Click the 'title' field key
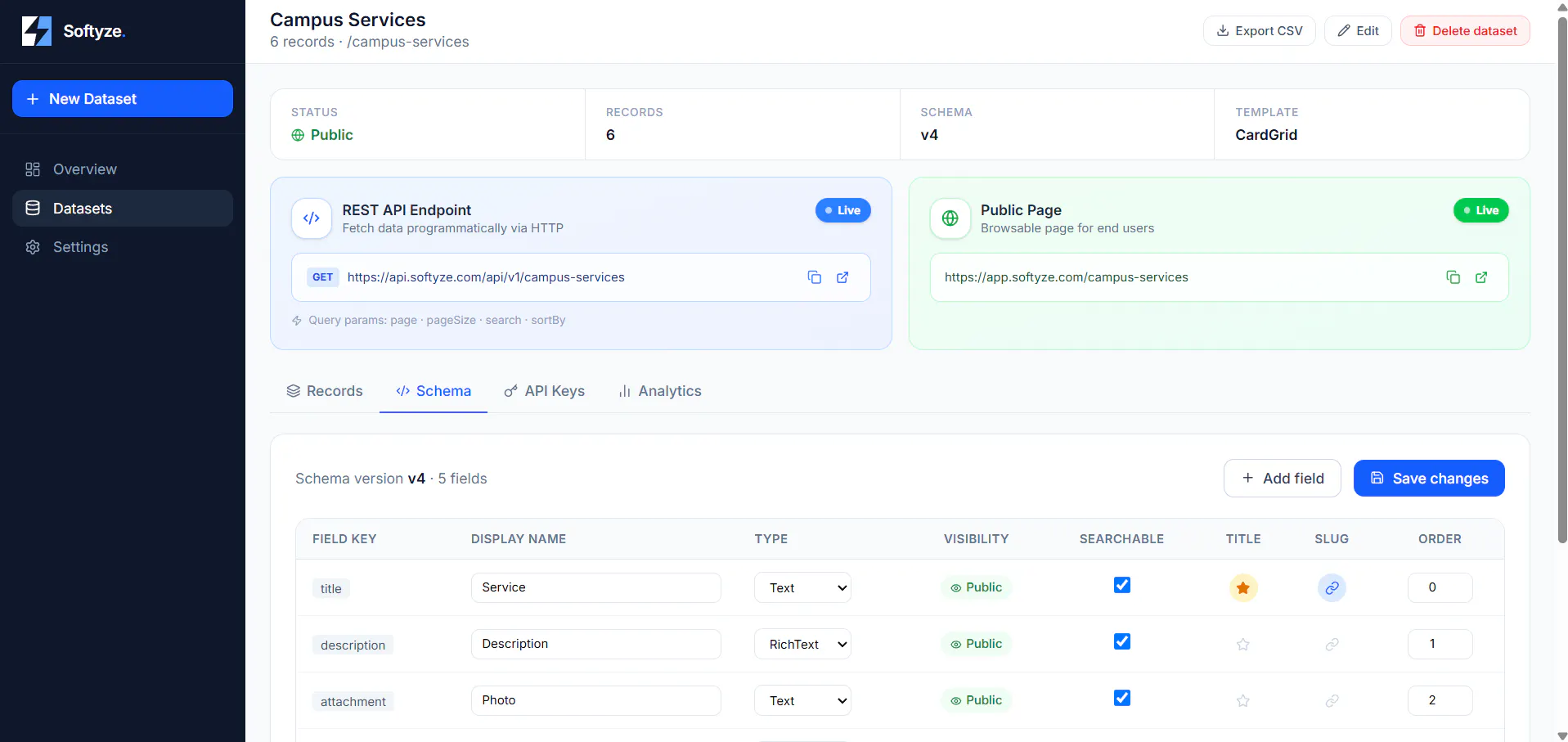 coord(331,589)
